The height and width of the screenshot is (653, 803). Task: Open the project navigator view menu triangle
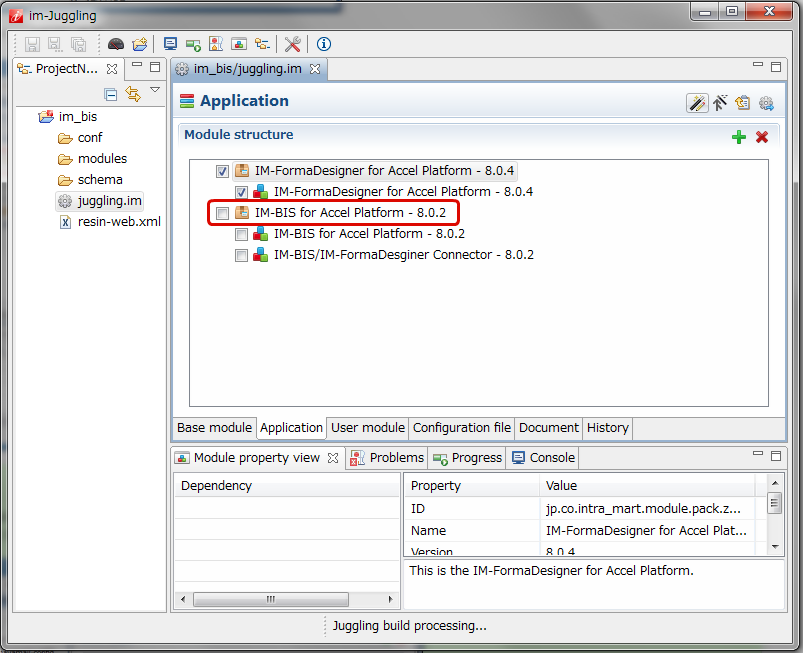pyautogui.click(x=155, y=90)
